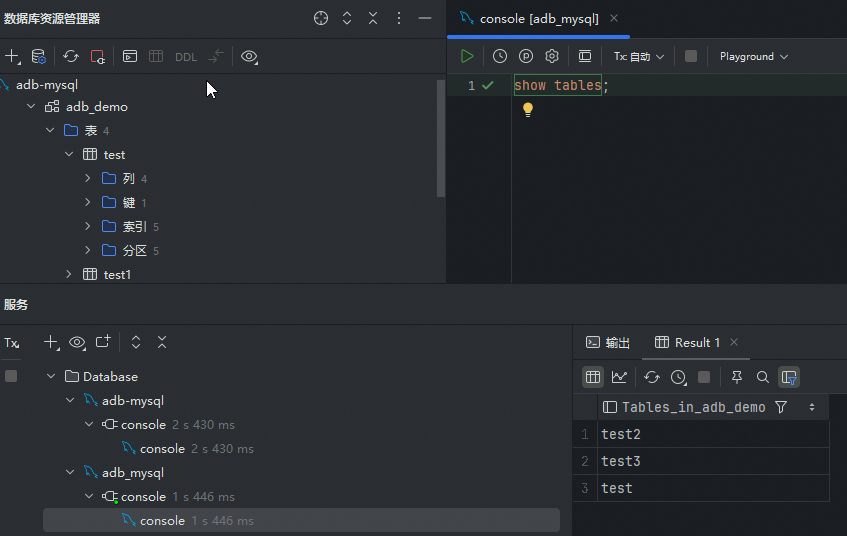Toggle the explorer view options eye
847x536 pixels.
click(x=249, y=56)
